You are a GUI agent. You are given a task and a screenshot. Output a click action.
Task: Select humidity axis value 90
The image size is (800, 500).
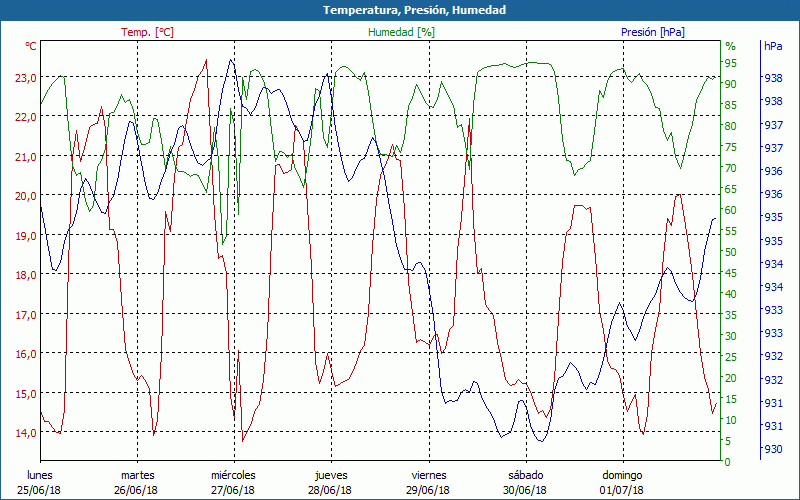pyautogui.click(x=731, y=84)
